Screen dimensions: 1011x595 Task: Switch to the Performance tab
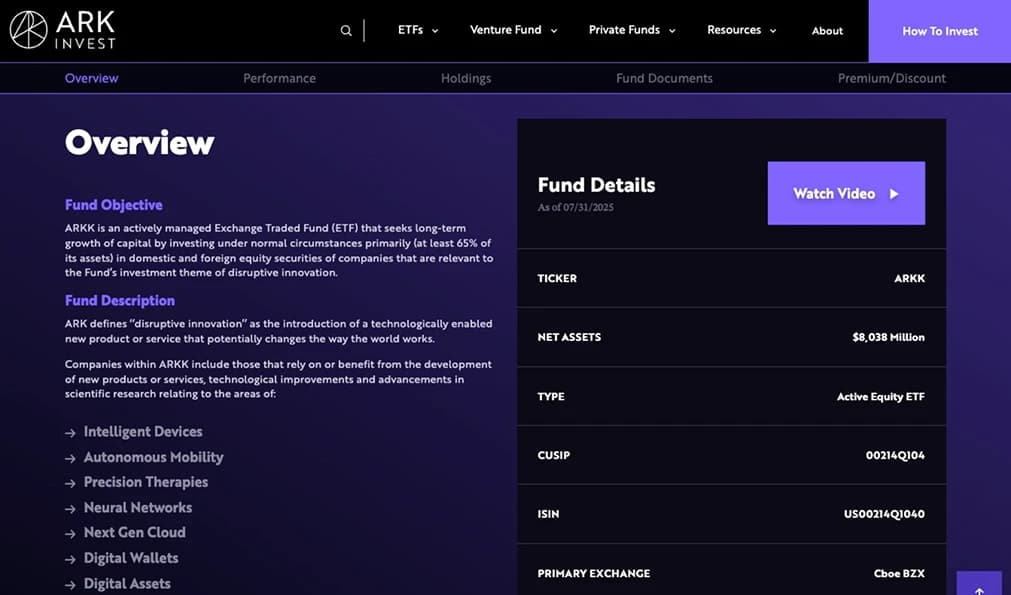pyautogui.click(x=279, y=78)
